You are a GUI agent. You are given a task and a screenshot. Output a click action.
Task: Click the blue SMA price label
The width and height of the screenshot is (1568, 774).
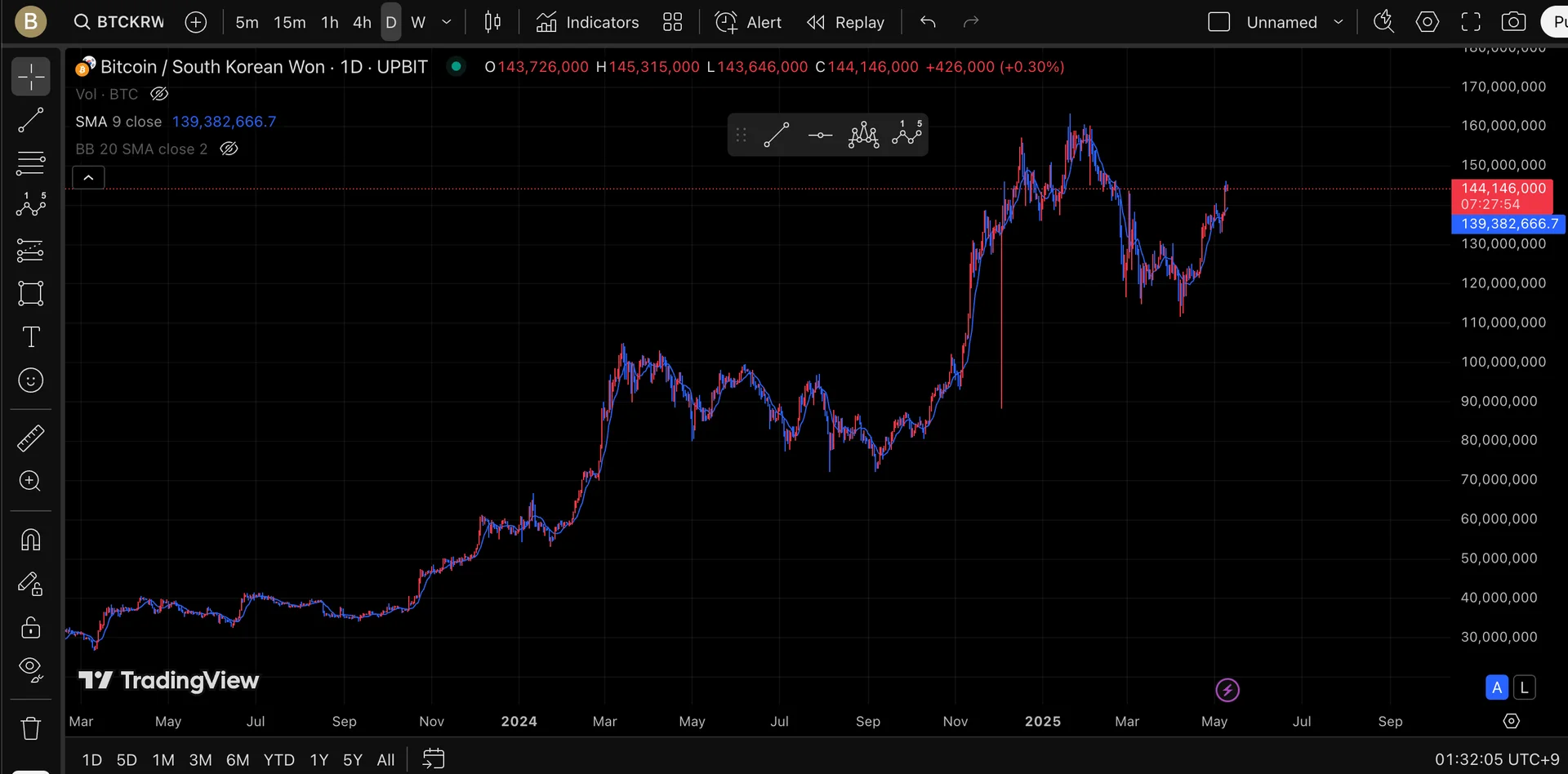pos(1508,224)
